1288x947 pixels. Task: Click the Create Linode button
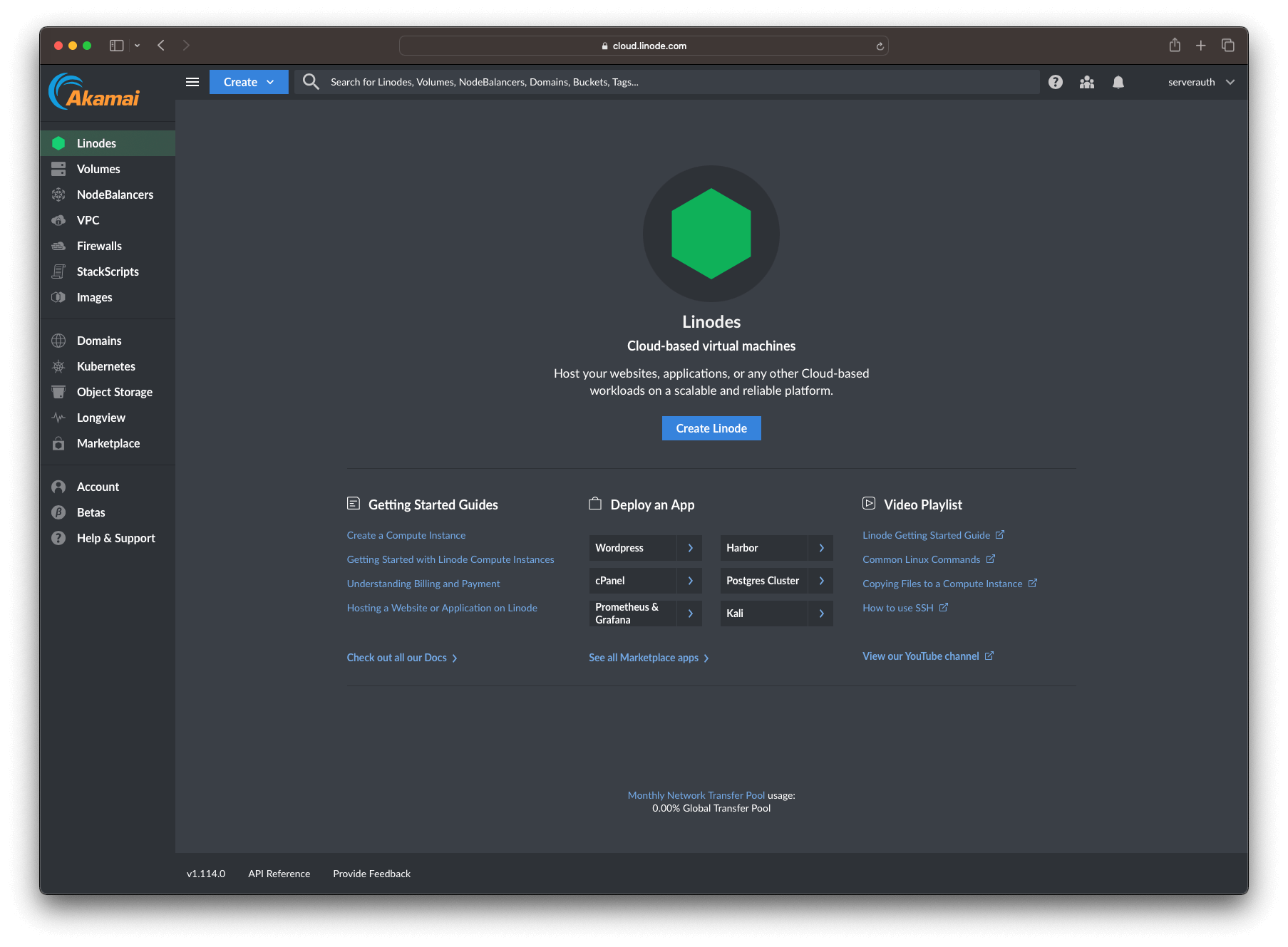tap(711, 428)
